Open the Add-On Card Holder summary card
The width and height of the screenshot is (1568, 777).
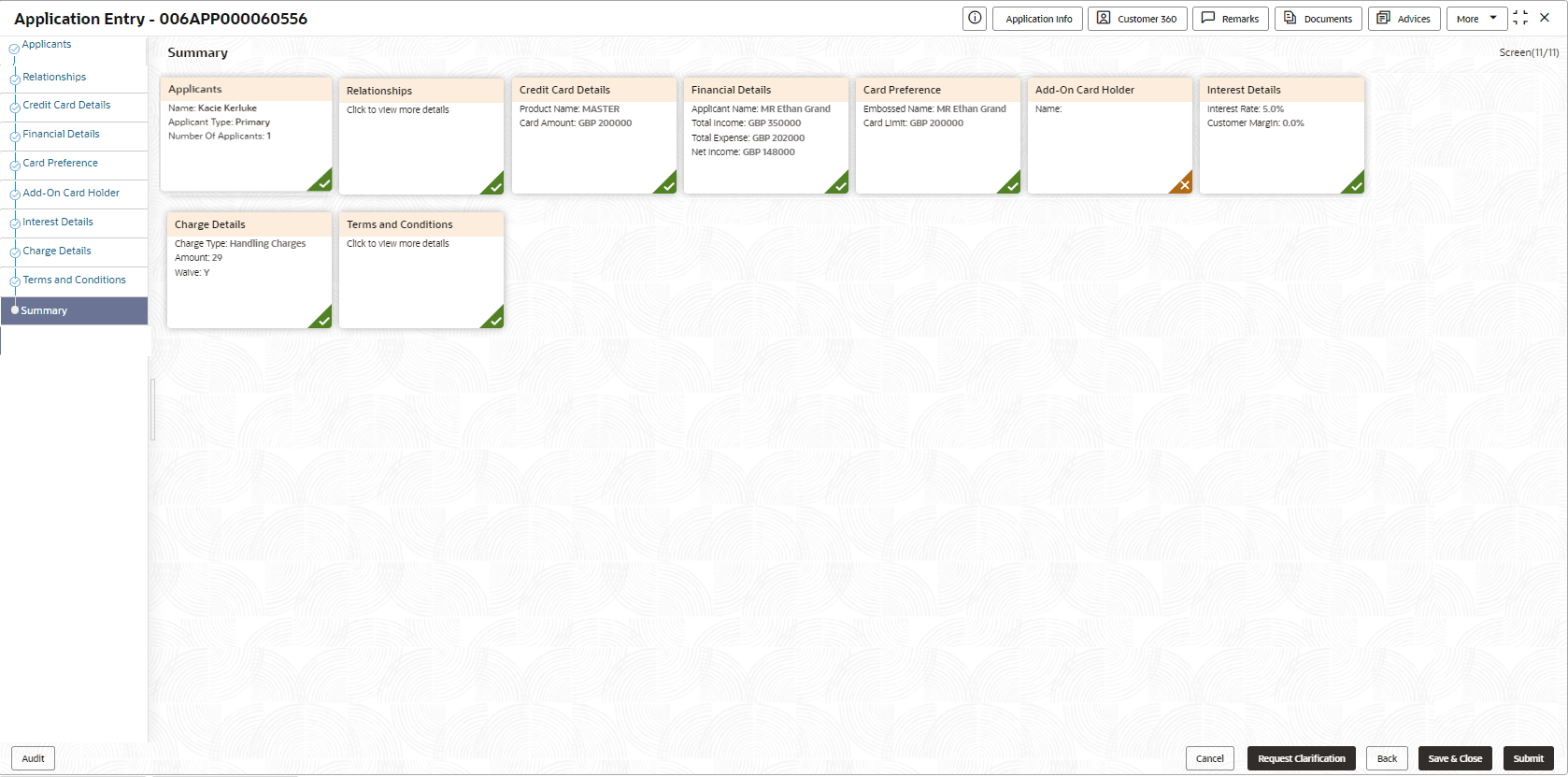pos(1110,137)
